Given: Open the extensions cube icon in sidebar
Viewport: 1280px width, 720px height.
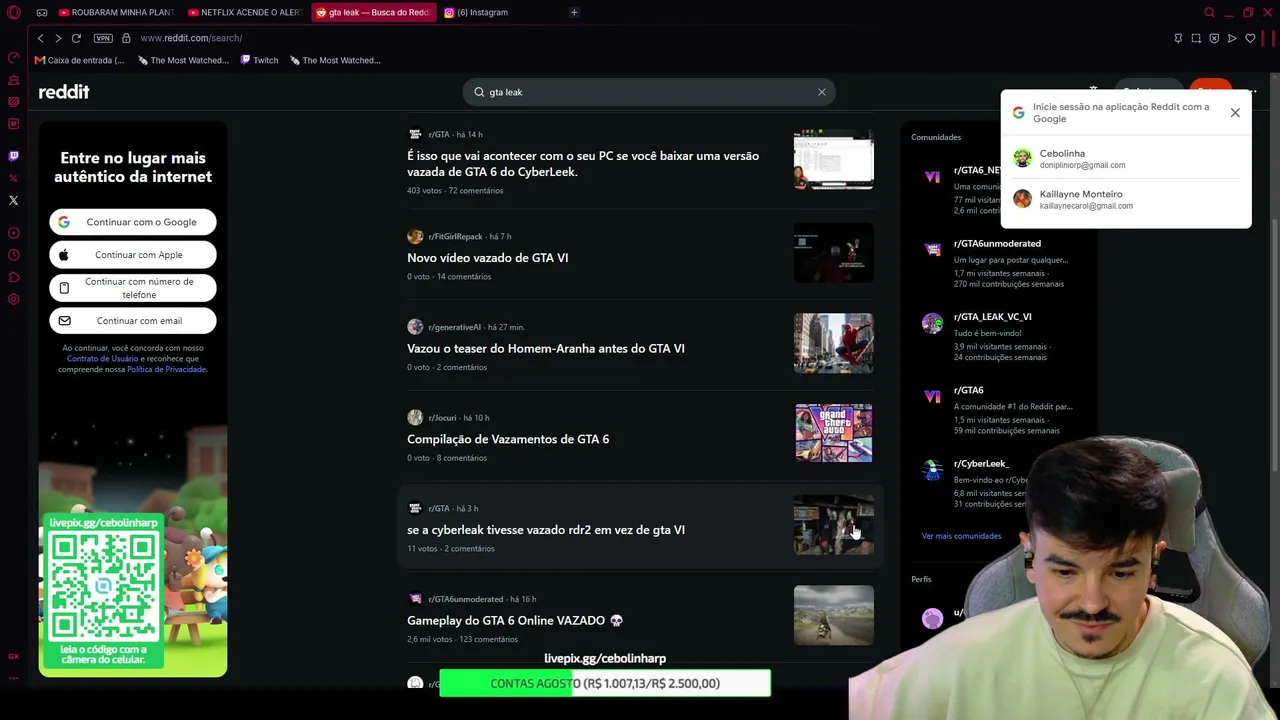Looking at the screenshot, I should click(x=14, y=277).
